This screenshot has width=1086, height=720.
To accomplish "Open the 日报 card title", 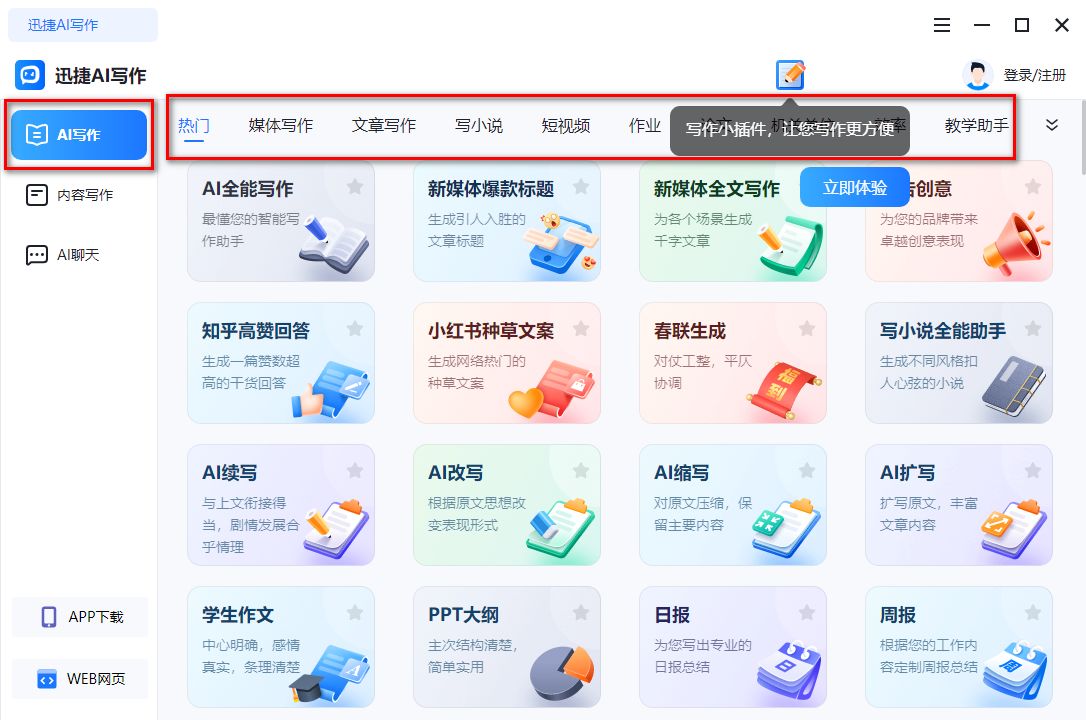I will point(672,615).
